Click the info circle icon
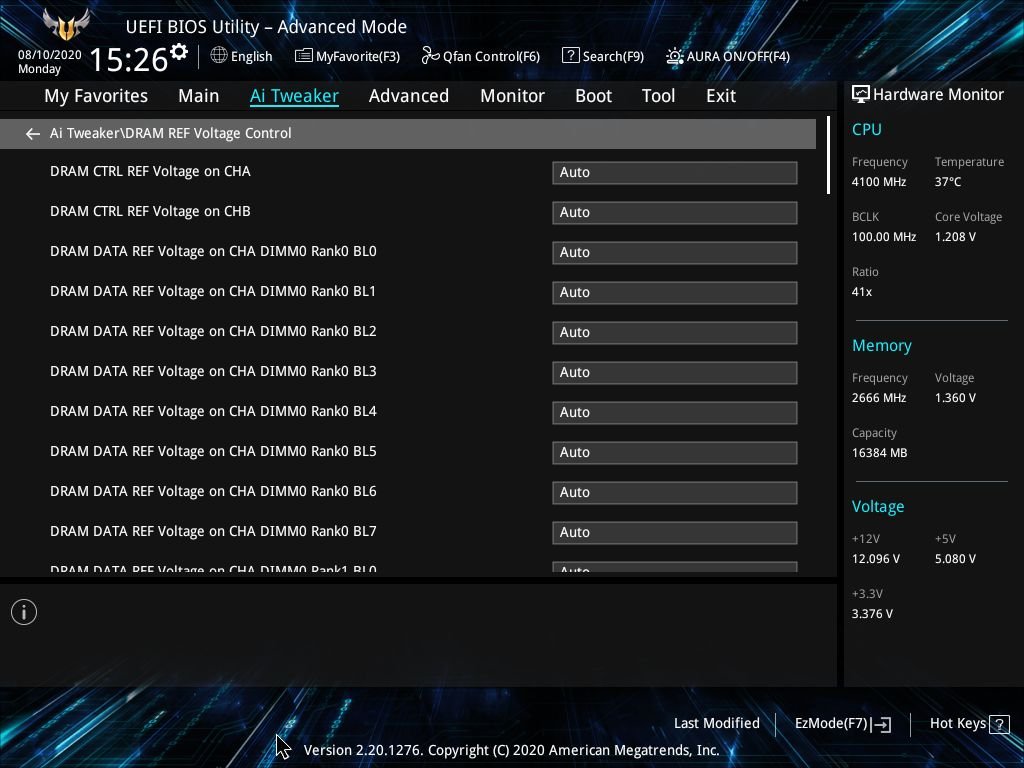This screenshot has width=1024, height=768. pyautogui.click(x=24, y=612)
